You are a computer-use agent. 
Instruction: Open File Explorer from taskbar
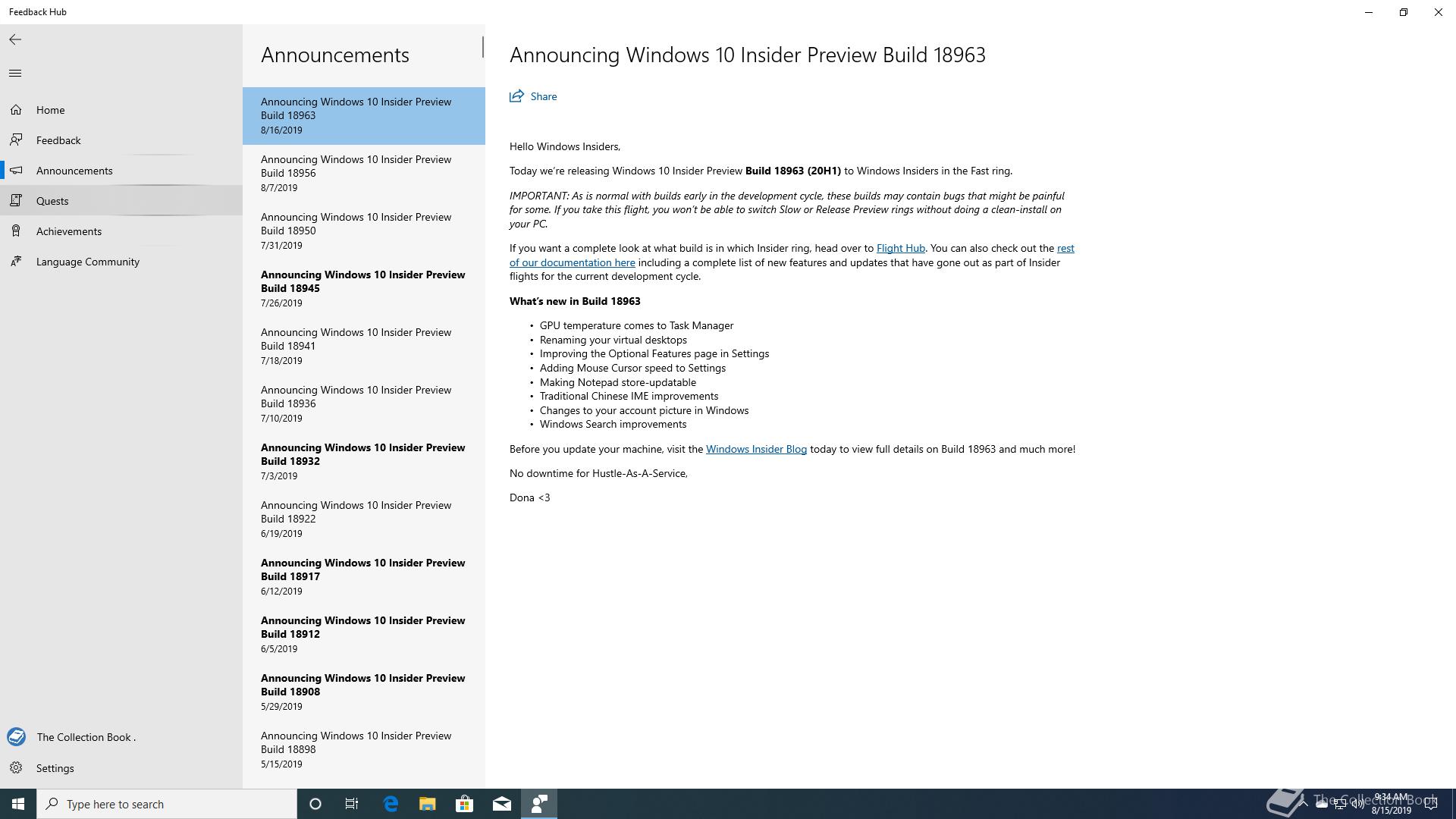point(428,804)
